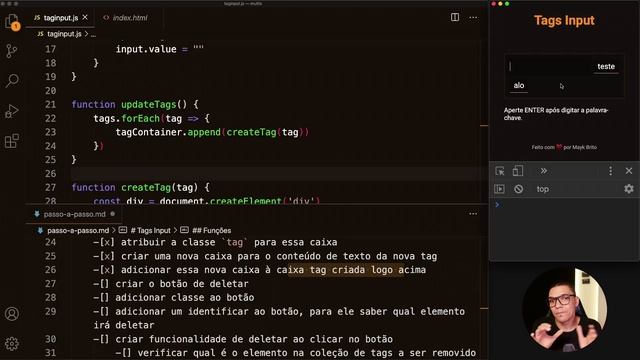Screen dimensions: 640x360
Task: Click the 'Aperte ENTER após digitar' hint text
Action: [556, 114]
